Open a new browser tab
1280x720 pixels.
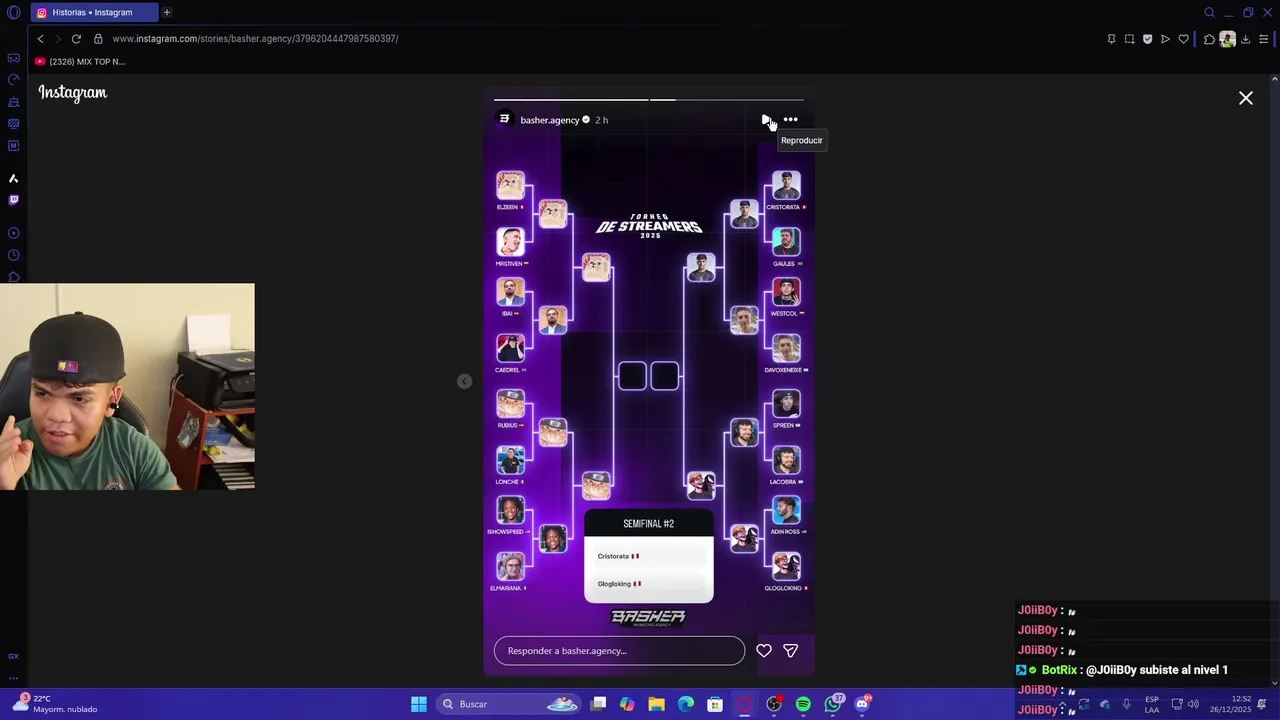click(167, 12)
